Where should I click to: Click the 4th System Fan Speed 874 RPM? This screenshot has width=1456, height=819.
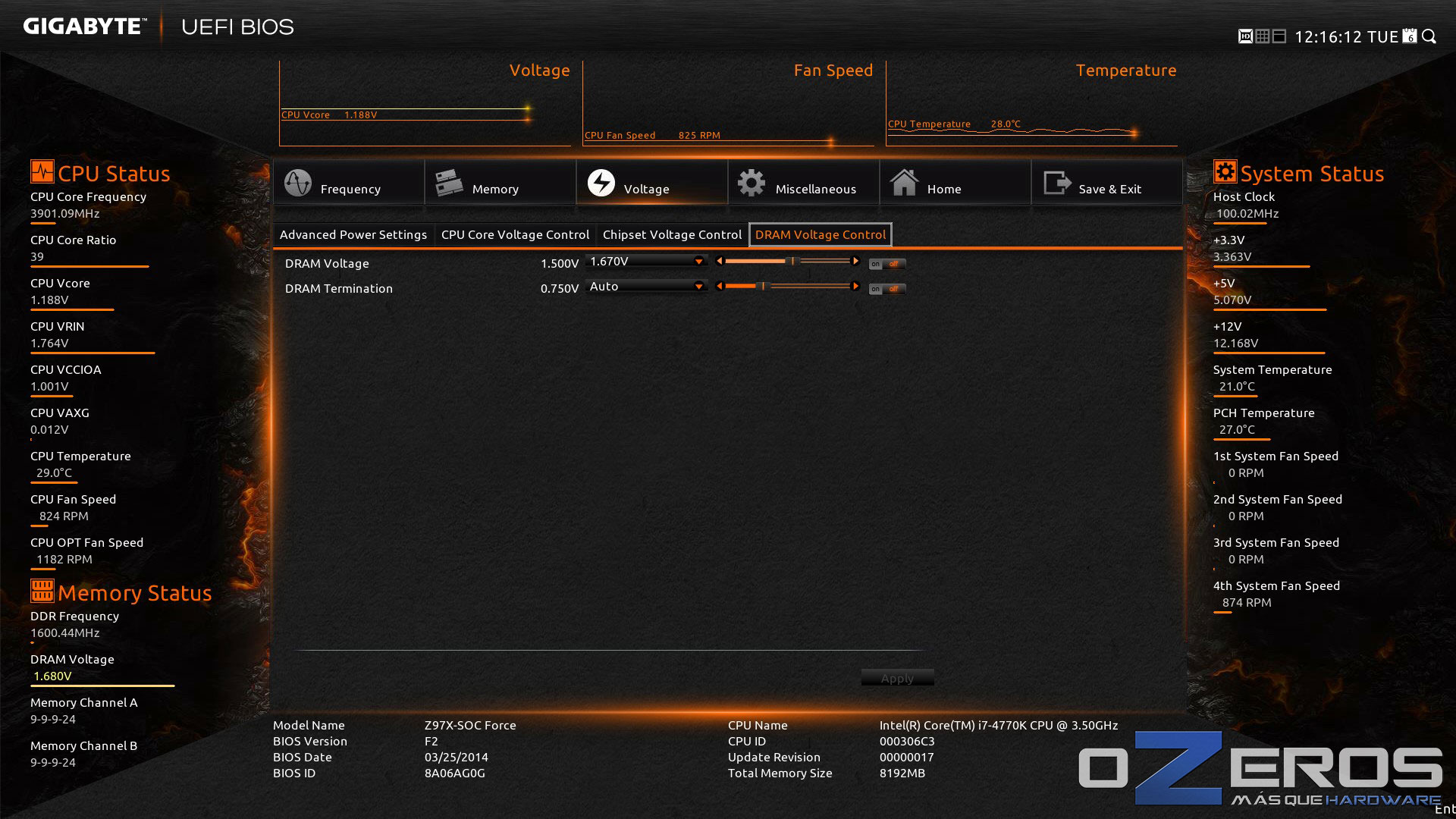tap(1247, 603)
